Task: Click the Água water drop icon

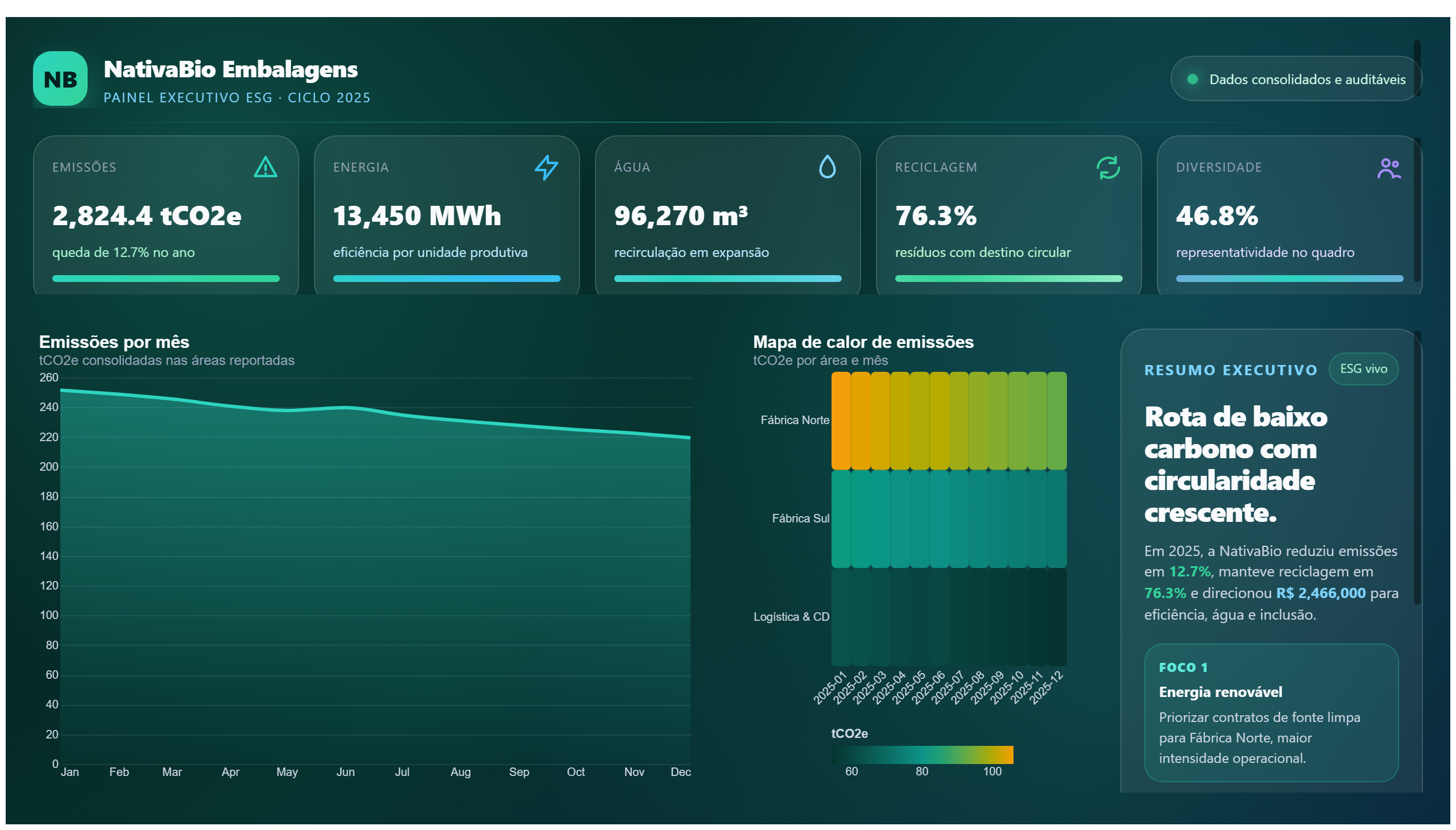Action: tap(827, 168)
